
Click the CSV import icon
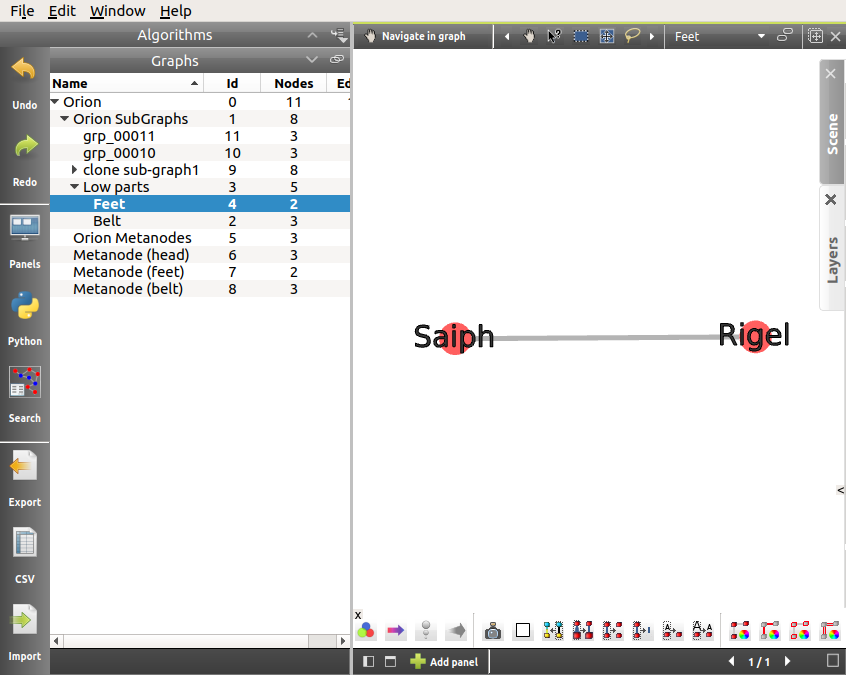pyautogui.click(x=24, y=544)
